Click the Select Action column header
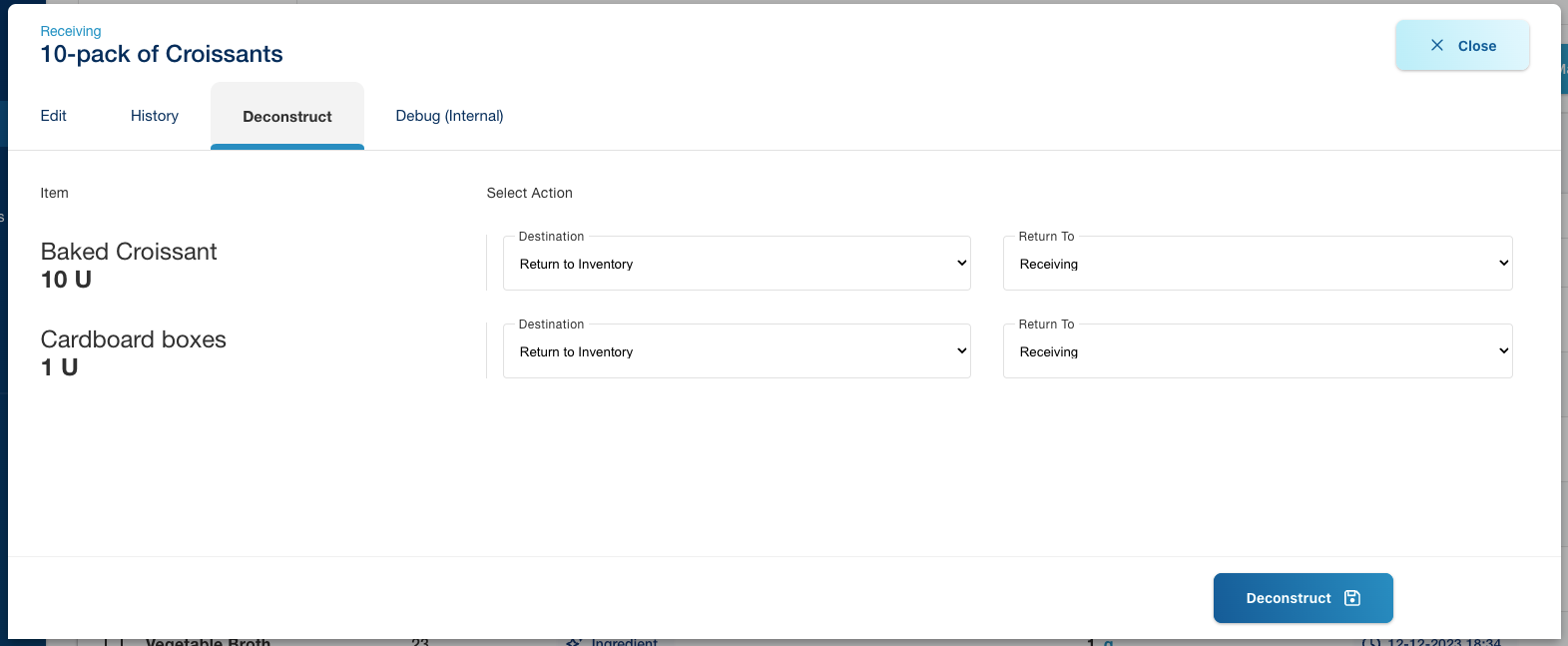Image resolution: width=1568 pixels, height=646 pixels. pyautogui.click(x=529, y=193)
